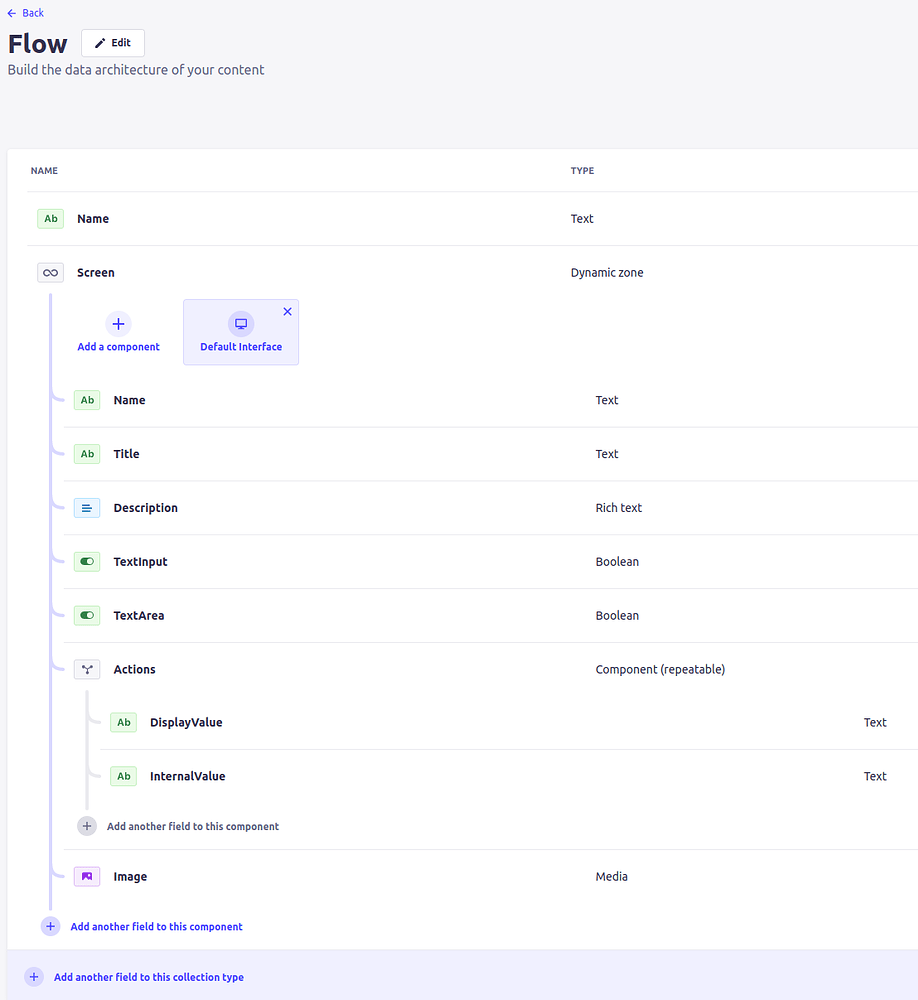Click the plus icon above Add a component

118,324
